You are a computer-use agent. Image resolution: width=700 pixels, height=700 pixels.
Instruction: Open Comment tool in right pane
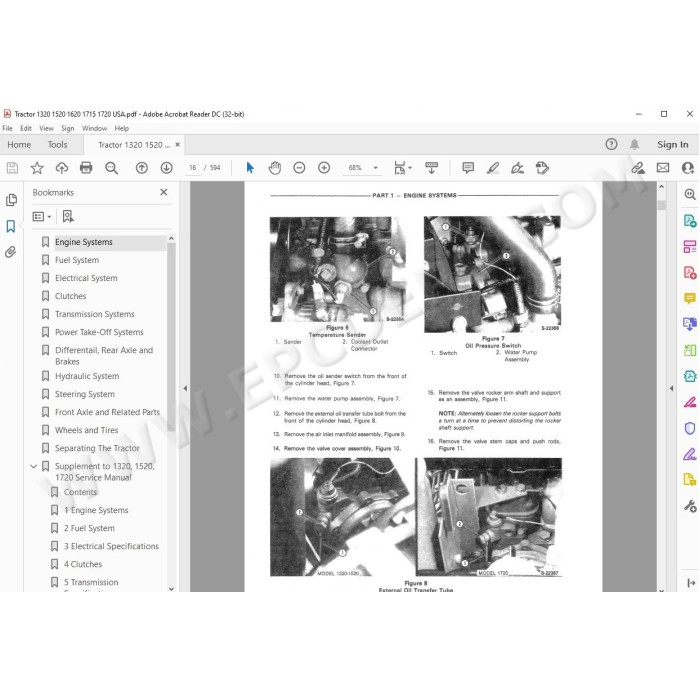click(x=690, y=298)
